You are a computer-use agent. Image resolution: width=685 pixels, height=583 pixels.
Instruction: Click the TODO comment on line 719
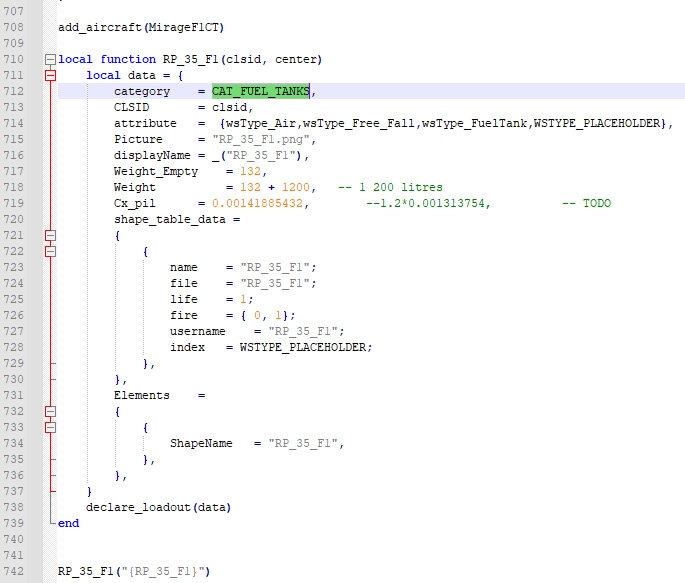pyautogui.click(x=587, y=204)
